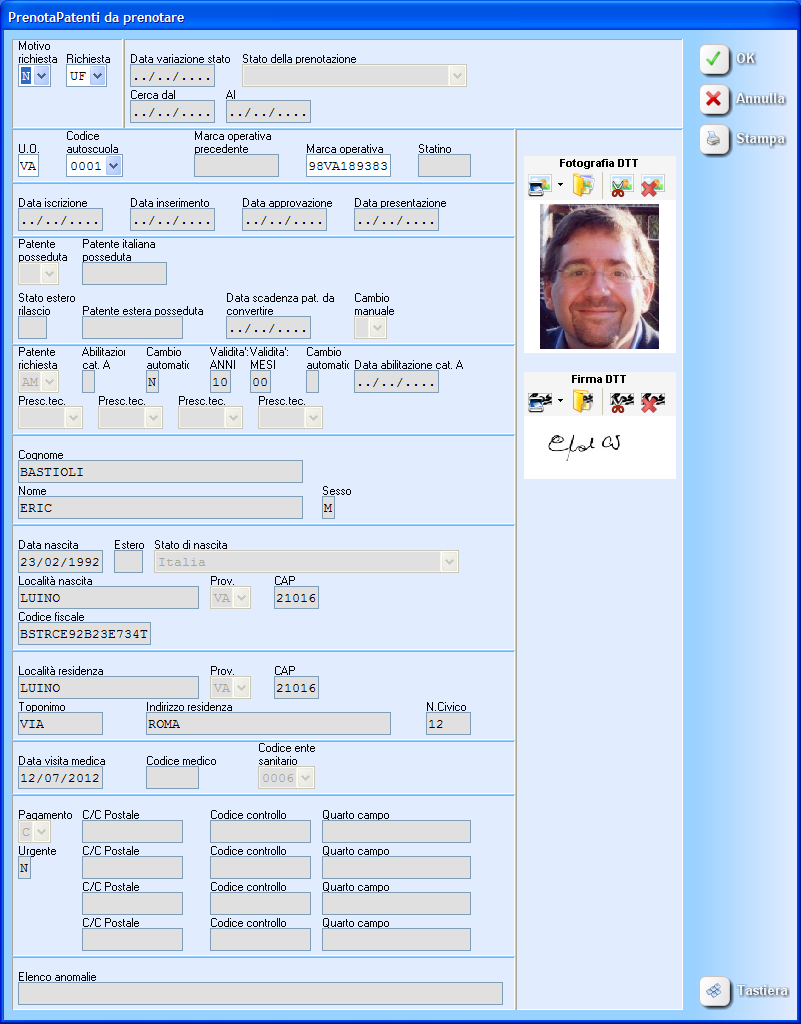
Task: Click the DTT photograph thumbnail
Action: click(x=599, y=277)
